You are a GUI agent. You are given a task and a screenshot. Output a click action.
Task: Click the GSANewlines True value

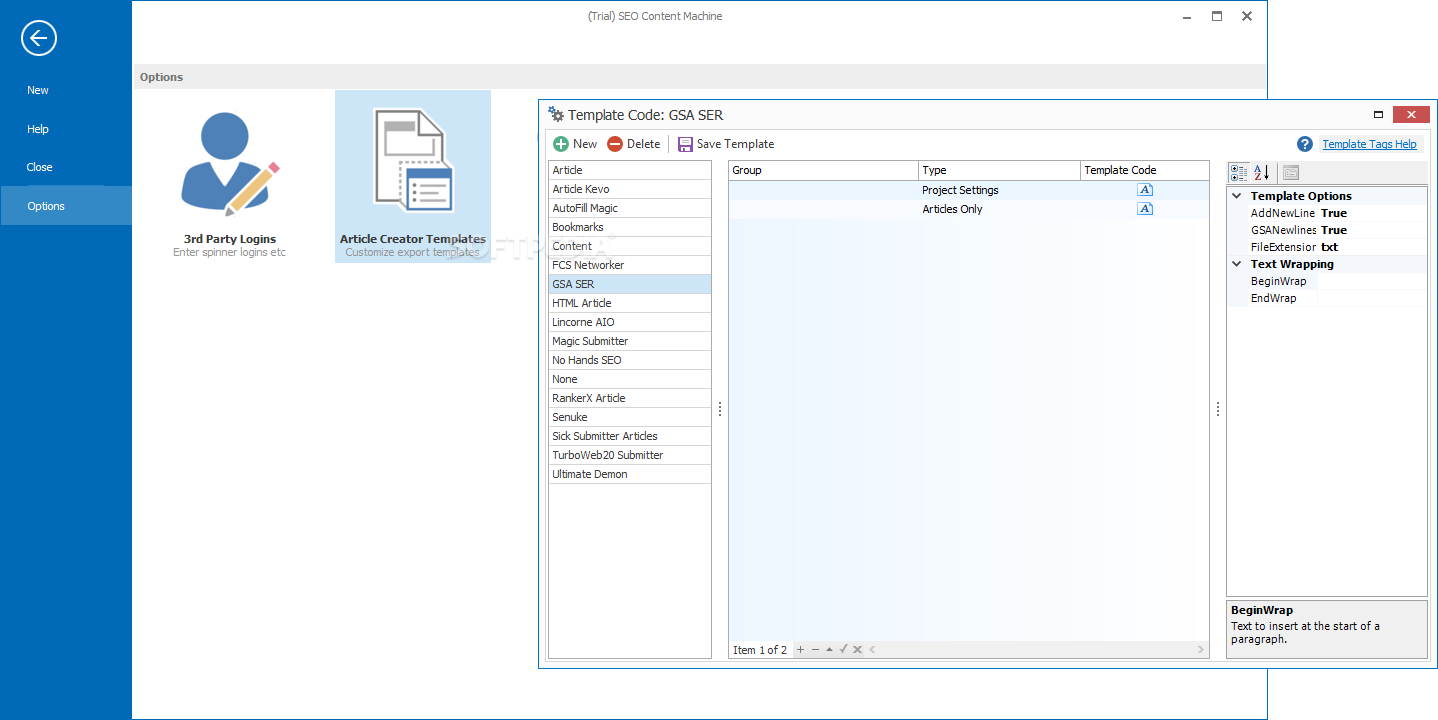tap(1372, 230)
